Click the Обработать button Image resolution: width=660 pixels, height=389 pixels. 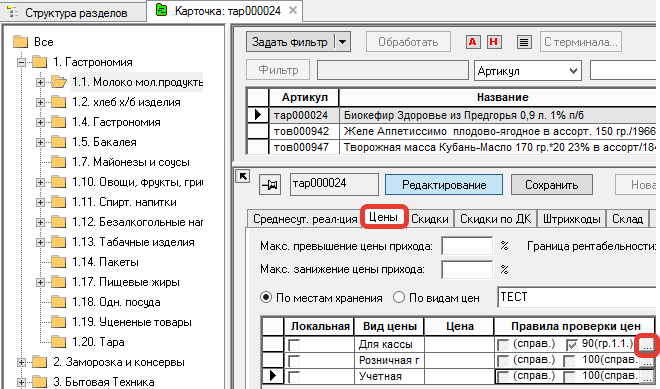point(408,42)
